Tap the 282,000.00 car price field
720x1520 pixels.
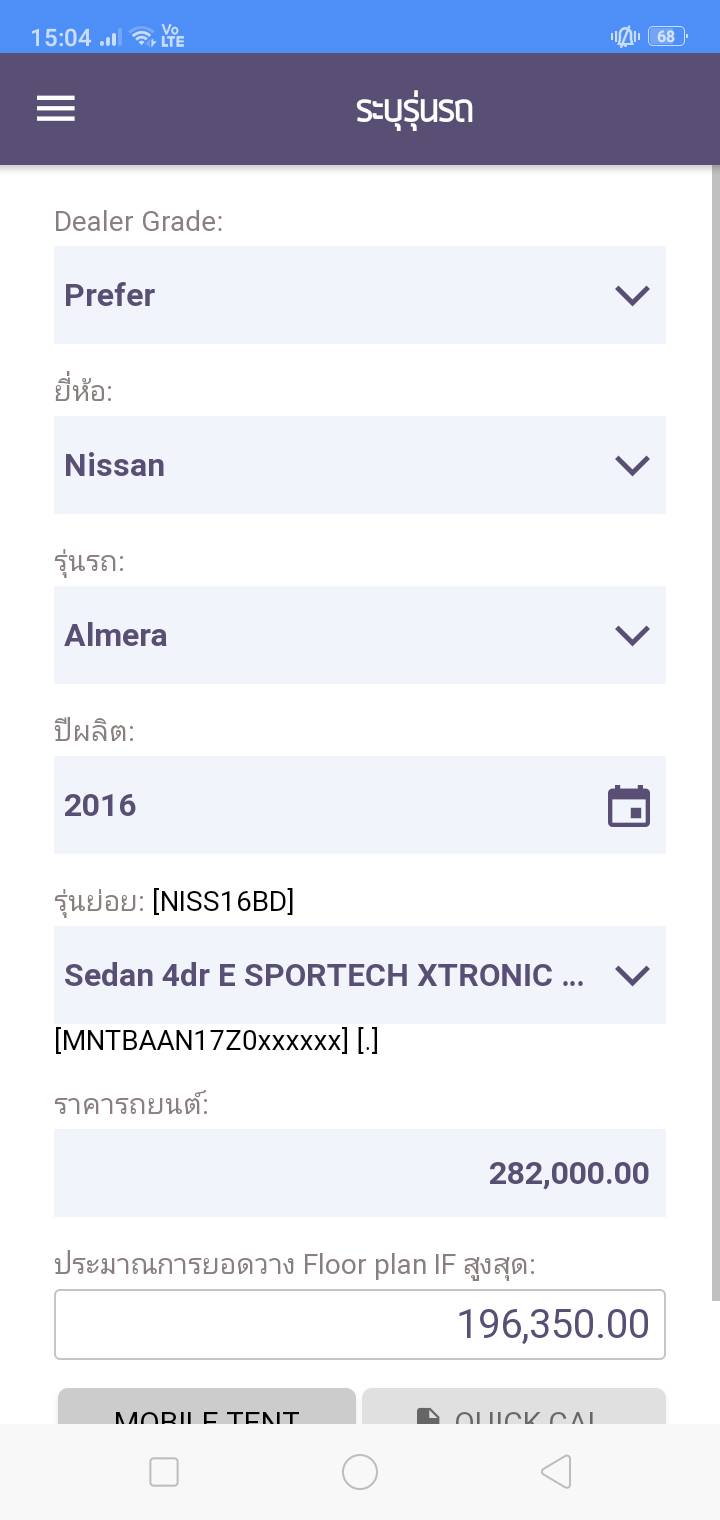[360, 1173]
